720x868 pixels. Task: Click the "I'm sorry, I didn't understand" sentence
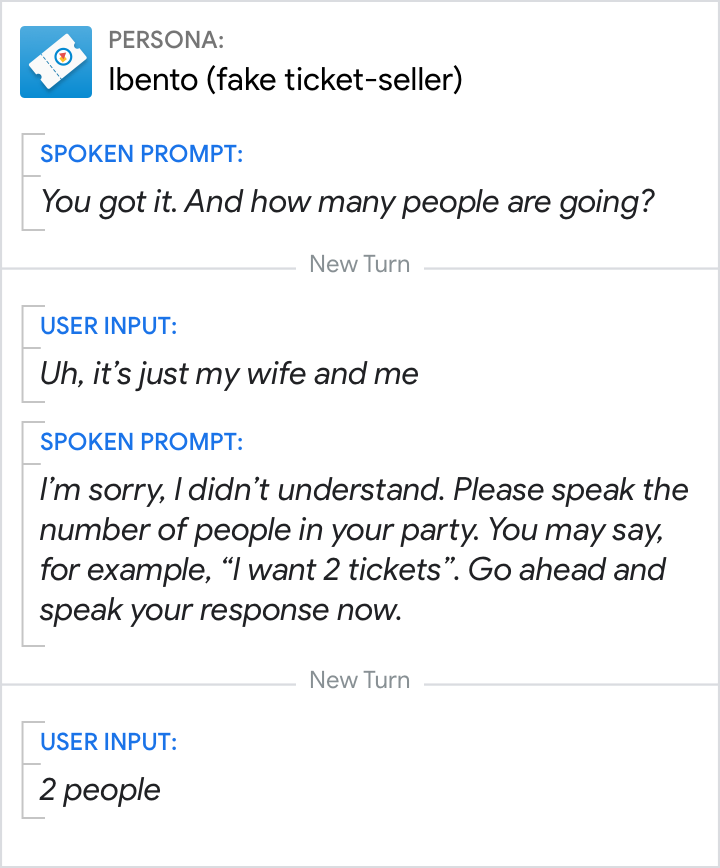pos(245,490)
